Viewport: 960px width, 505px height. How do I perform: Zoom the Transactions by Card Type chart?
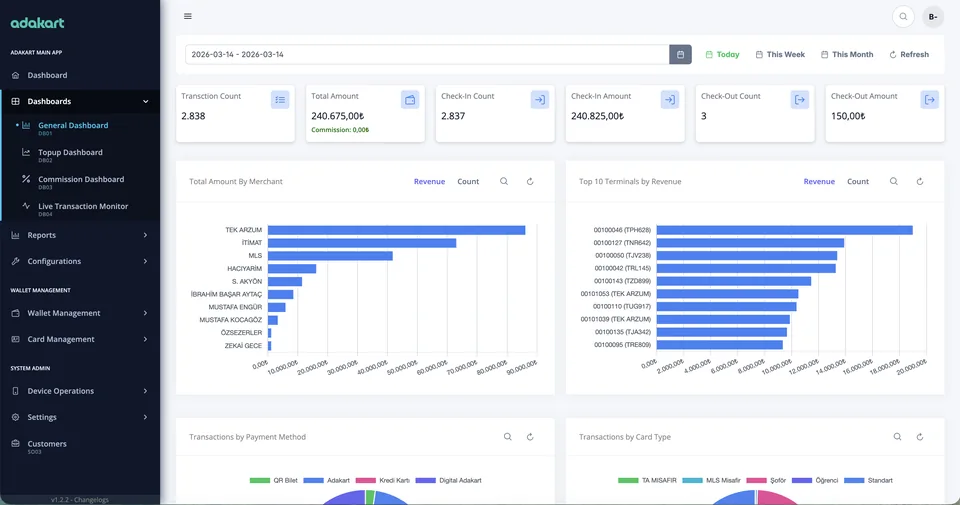[897, 436]
